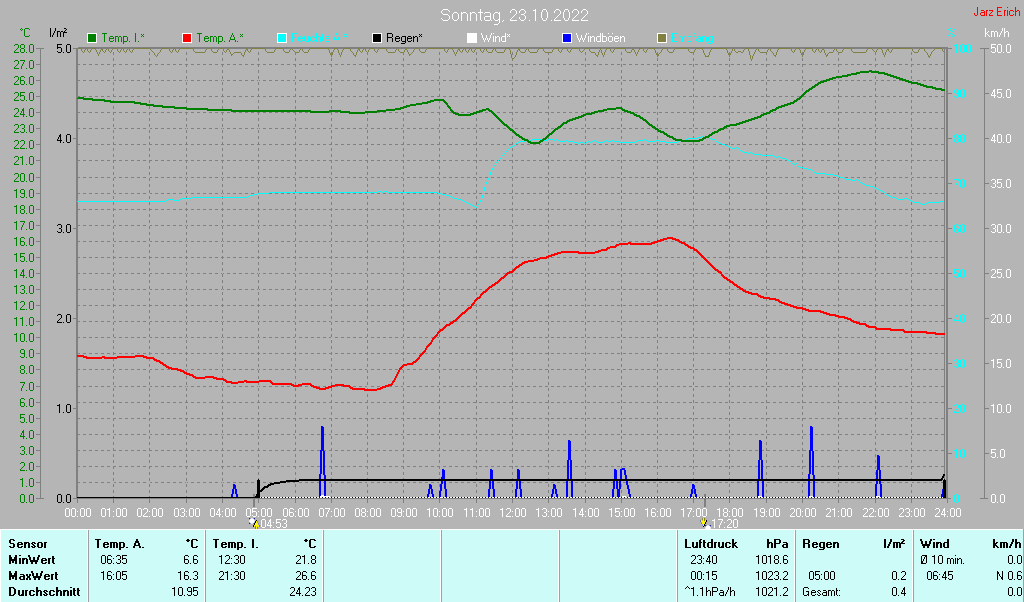Click the Temp. I. average value '24.23'
The height and width of the screenshot is (602, 1024).
303,592
